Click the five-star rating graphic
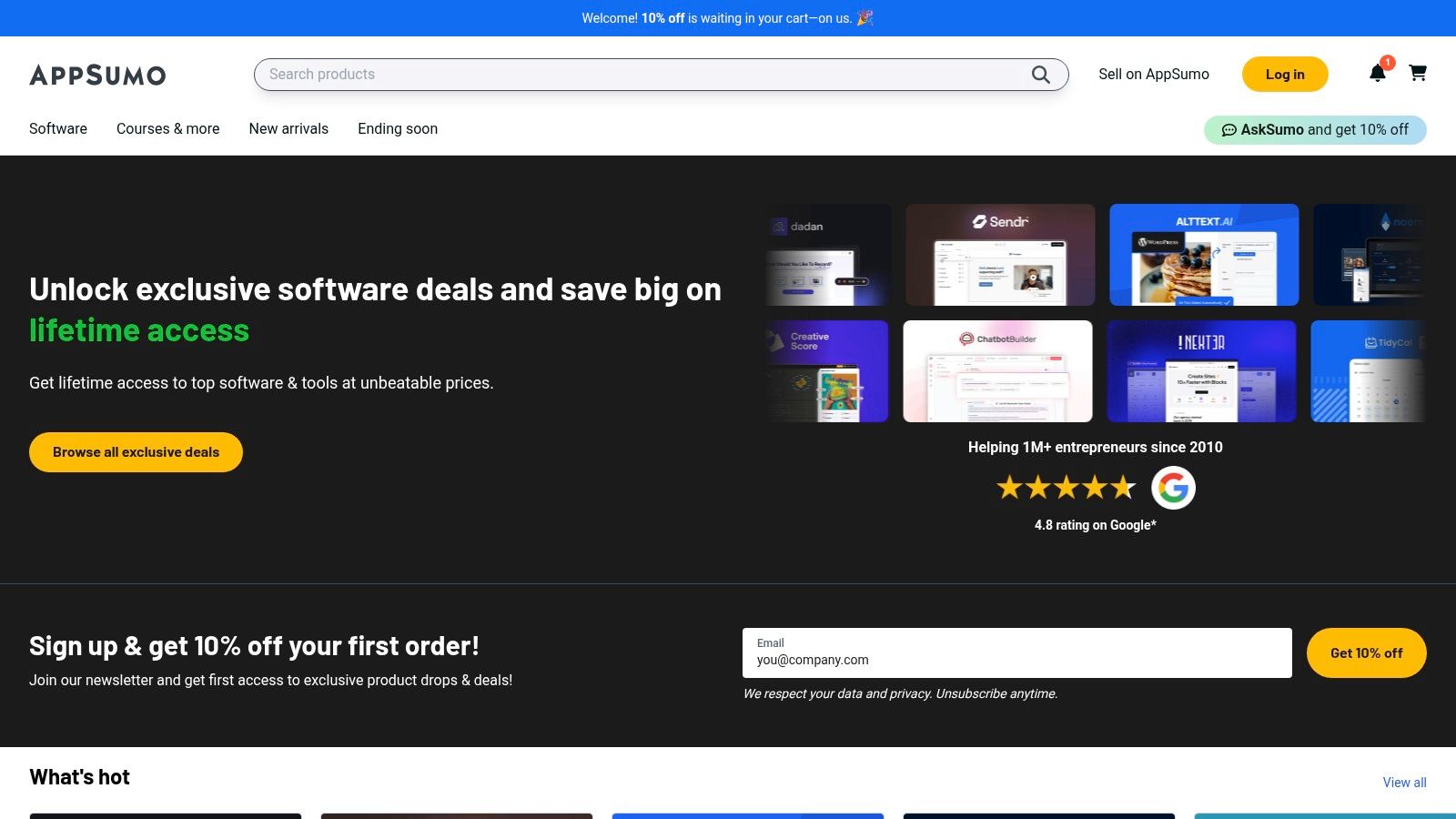This screenshot has width=1456, height=819. (1066, 488)
